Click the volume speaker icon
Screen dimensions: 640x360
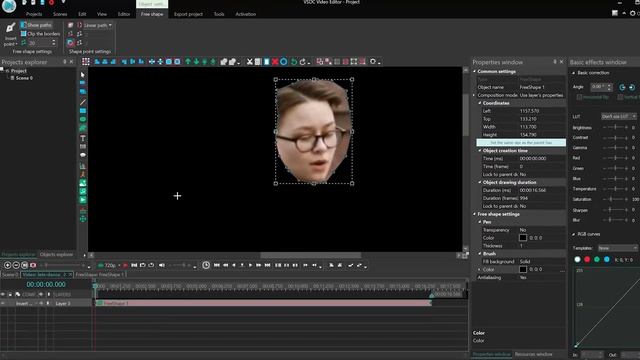[x=162, y=265]
